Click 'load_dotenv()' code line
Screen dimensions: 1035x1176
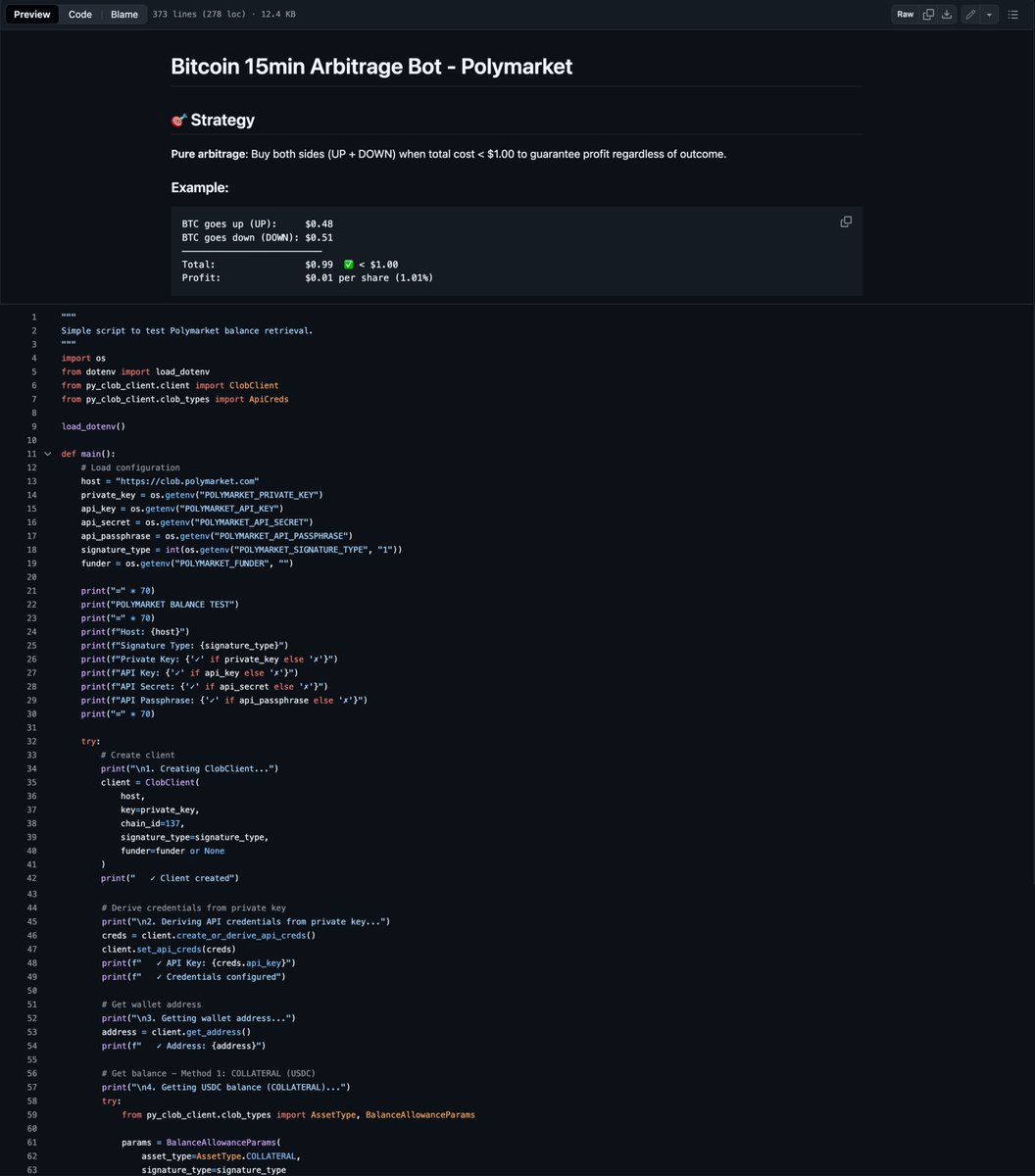[x=93, y=426]
